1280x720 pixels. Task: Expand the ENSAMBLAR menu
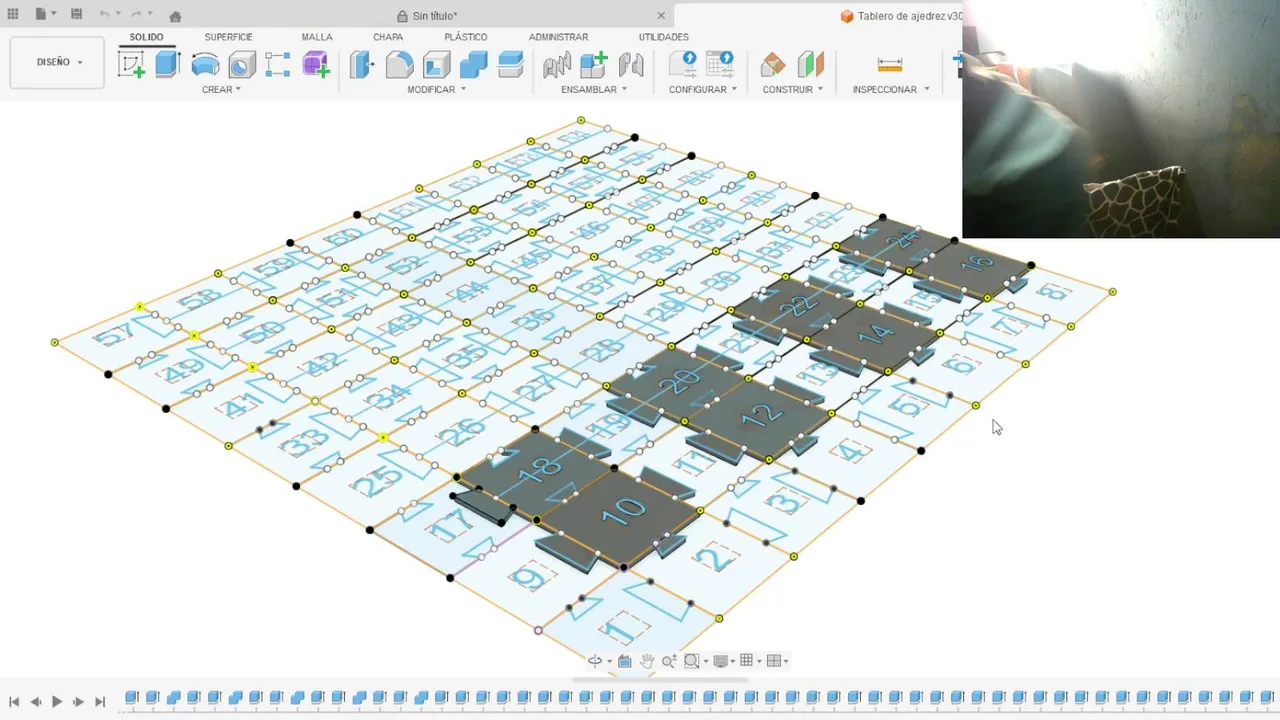click(594, 89)
